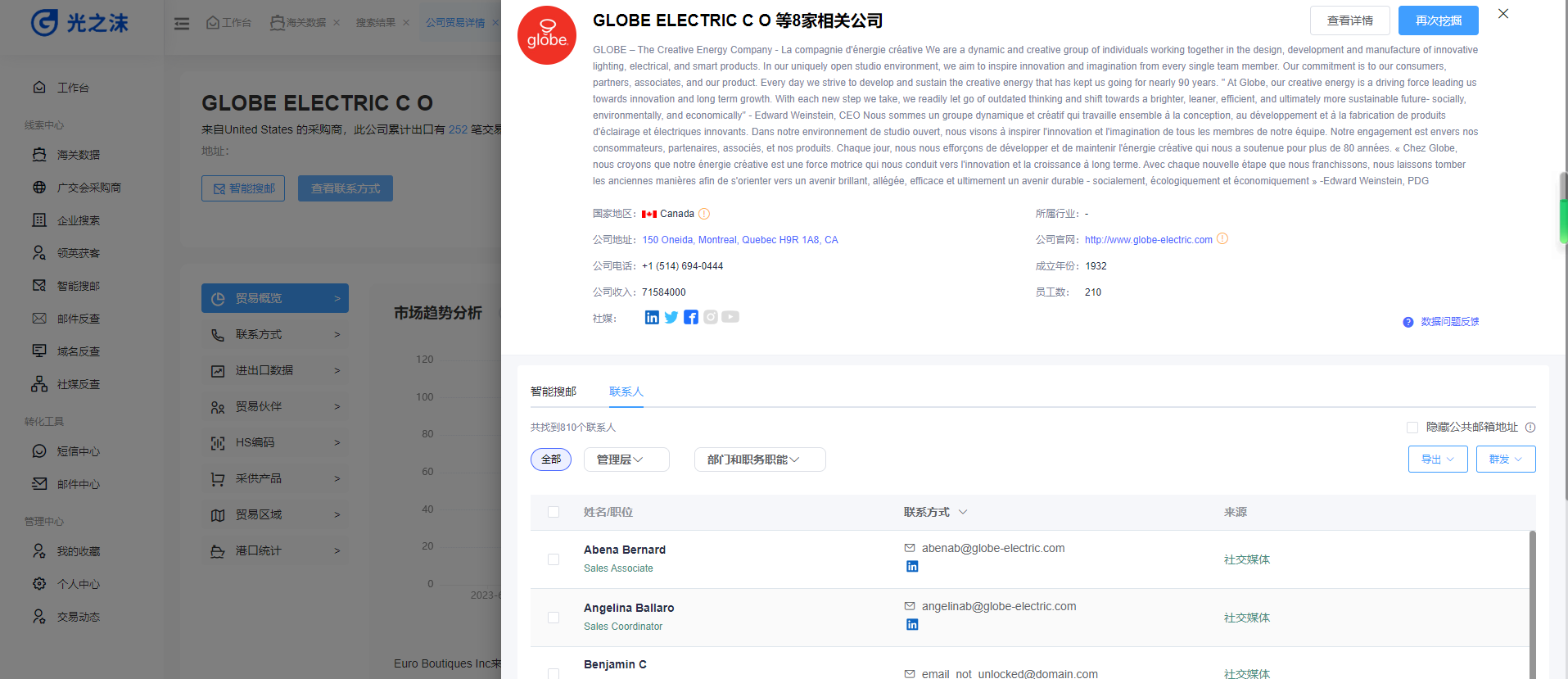Open the company's Facebook social icon

point(691,318)
